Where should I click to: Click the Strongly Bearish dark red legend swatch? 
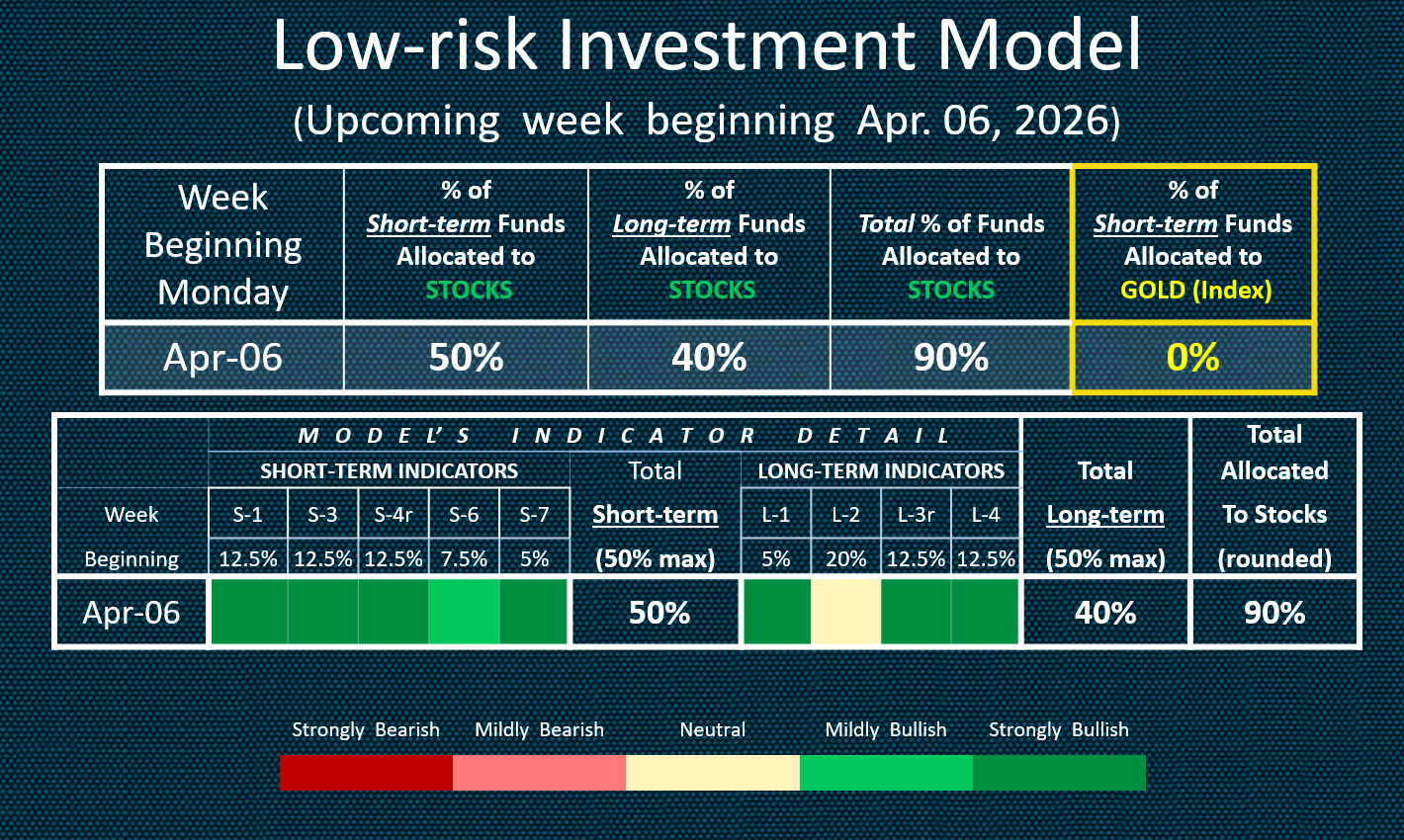tap(366, 773)
